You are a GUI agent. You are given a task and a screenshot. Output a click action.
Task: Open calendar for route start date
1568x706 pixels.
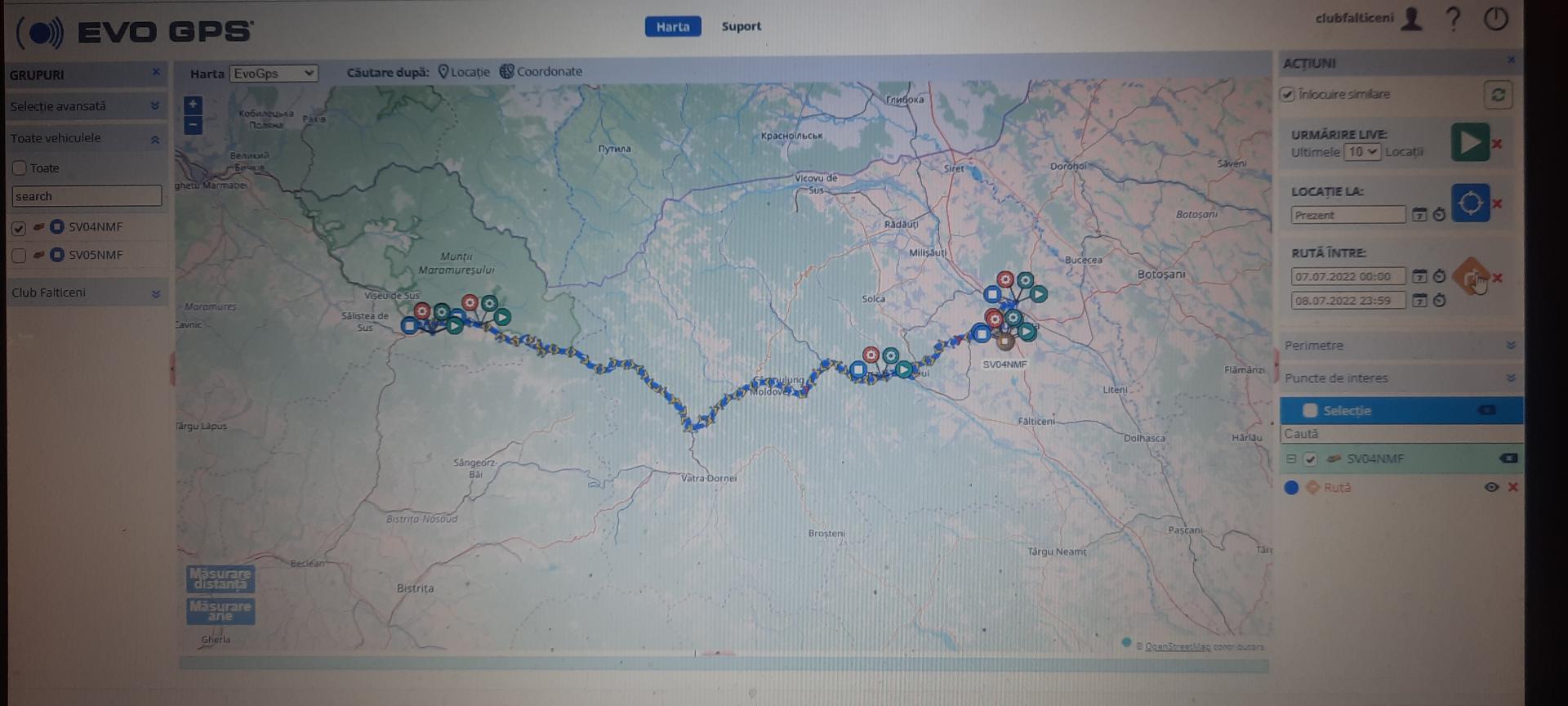[x=1419, y=277]
